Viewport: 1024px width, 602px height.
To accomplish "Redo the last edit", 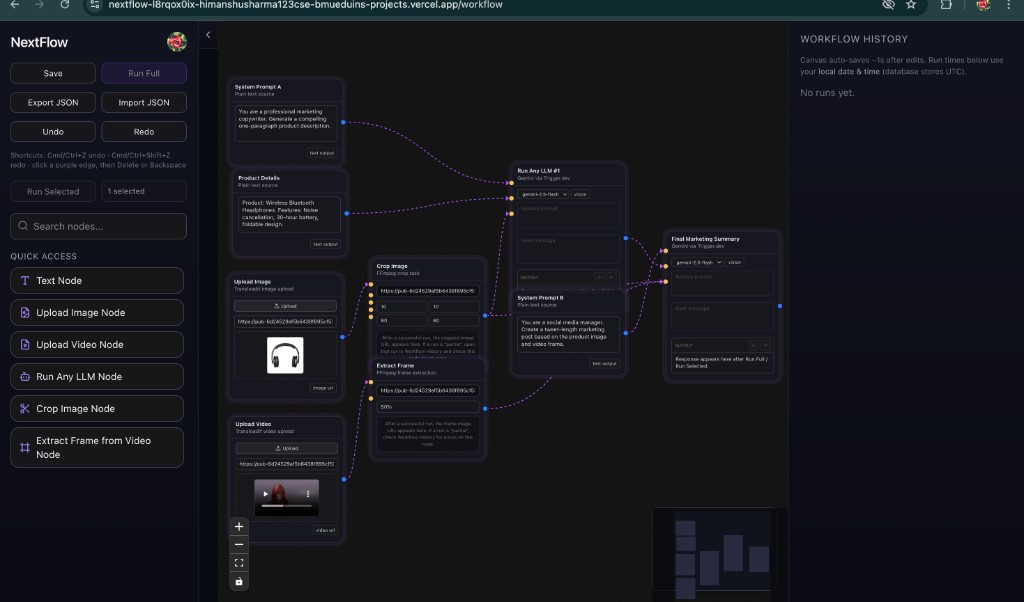I will coord(144,132).
